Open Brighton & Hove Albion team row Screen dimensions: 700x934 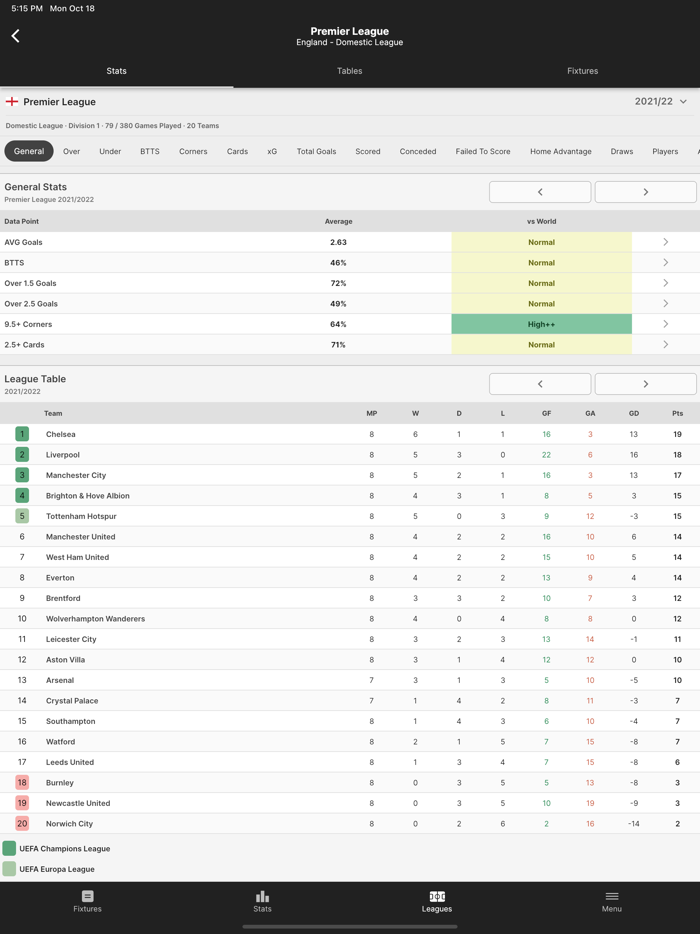point(350,496)
